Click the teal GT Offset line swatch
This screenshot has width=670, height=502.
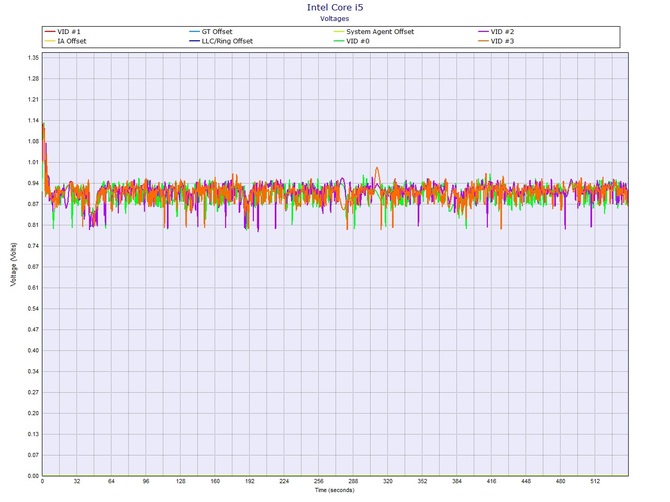(x=194, y=32)
